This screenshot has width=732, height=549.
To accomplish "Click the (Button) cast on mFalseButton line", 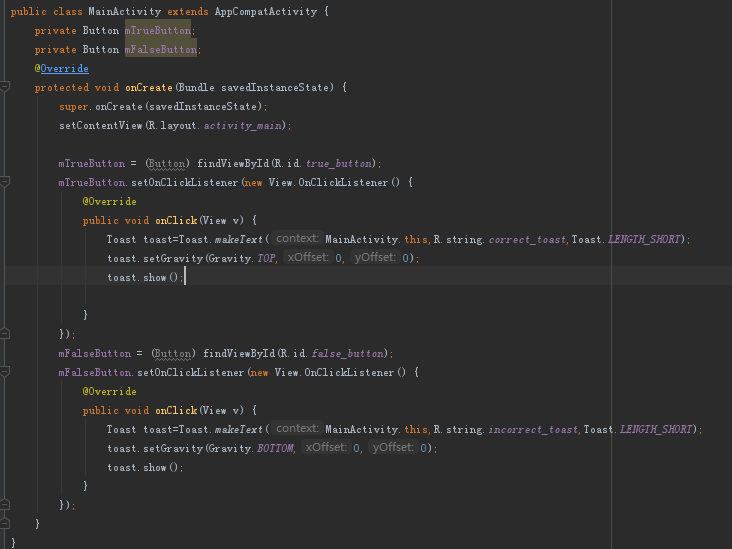I will (x=173, y=354).
